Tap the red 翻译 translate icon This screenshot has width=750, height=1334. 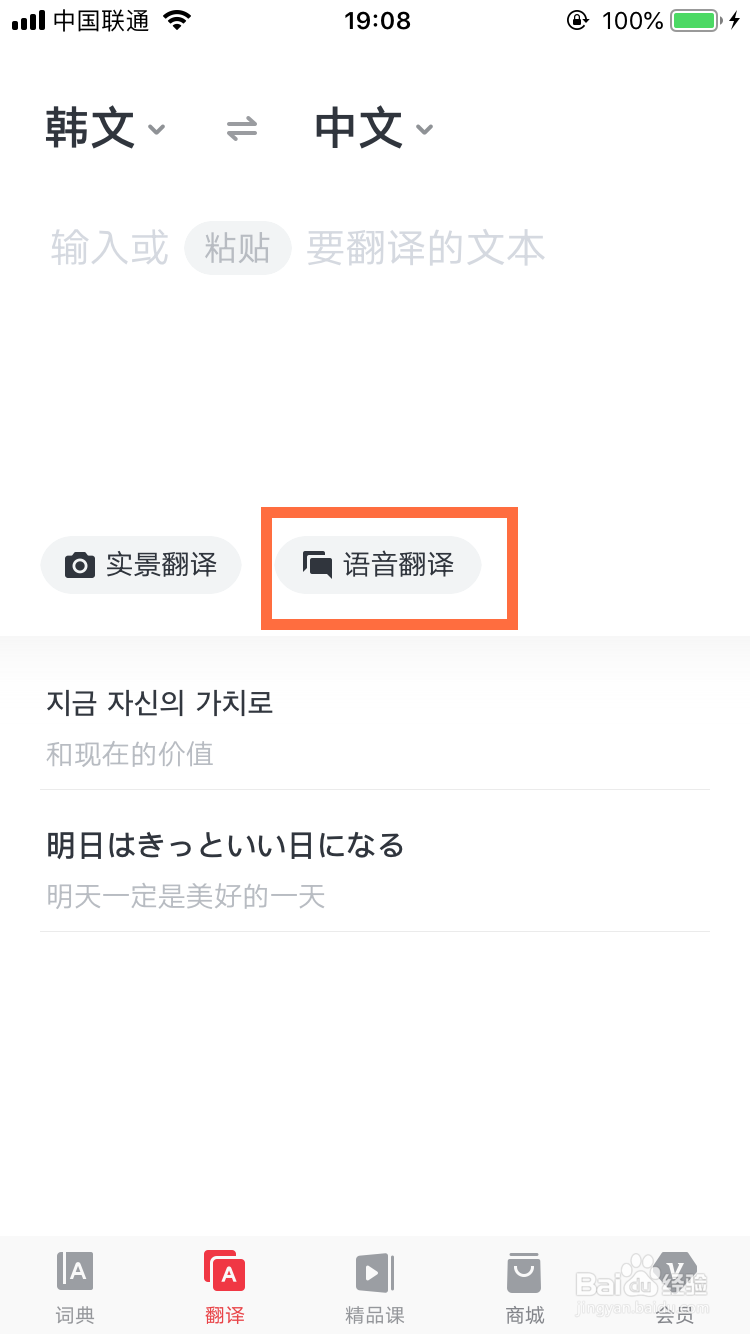tap(225, 1271)
